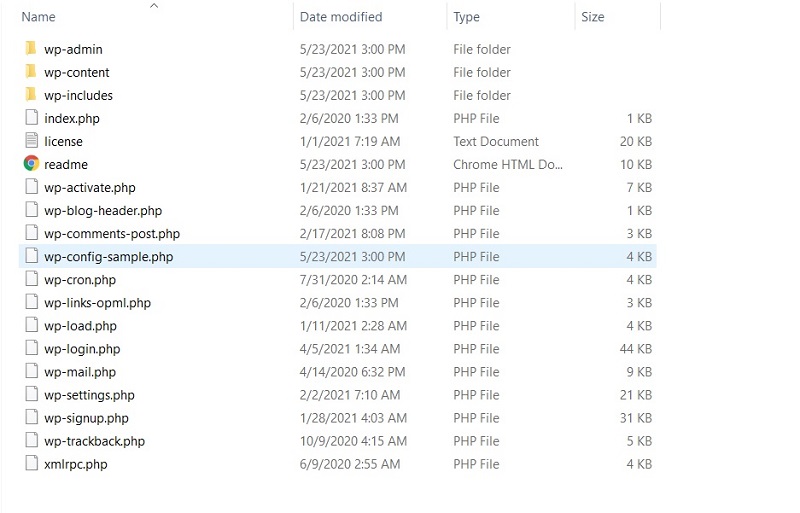800x513 pixels.
Task: Click the index.php file icon
Action: coord(32,117)
